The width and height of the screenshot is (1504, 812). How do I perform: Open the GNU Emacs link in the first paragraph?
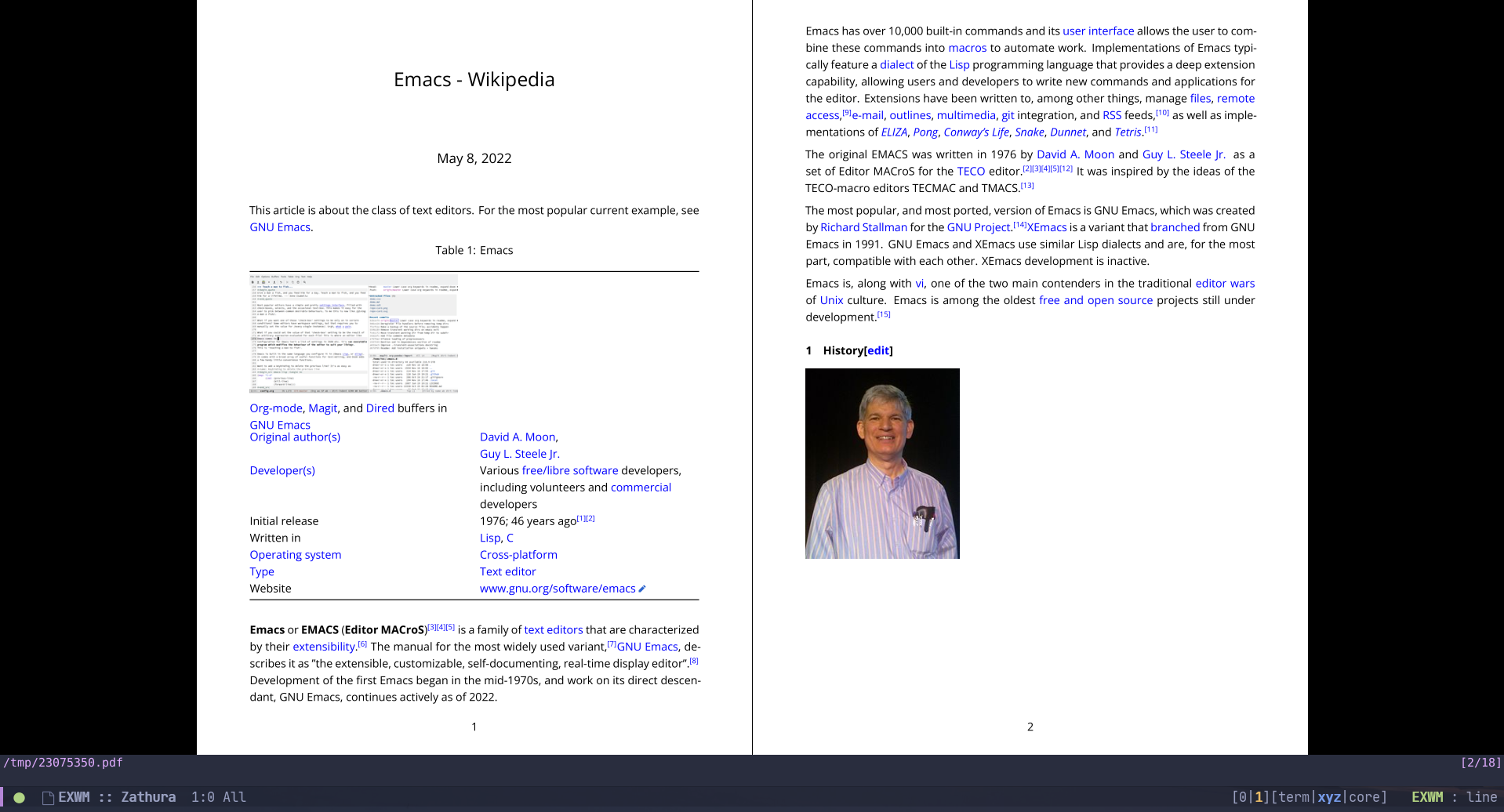(x=280, y=227)
